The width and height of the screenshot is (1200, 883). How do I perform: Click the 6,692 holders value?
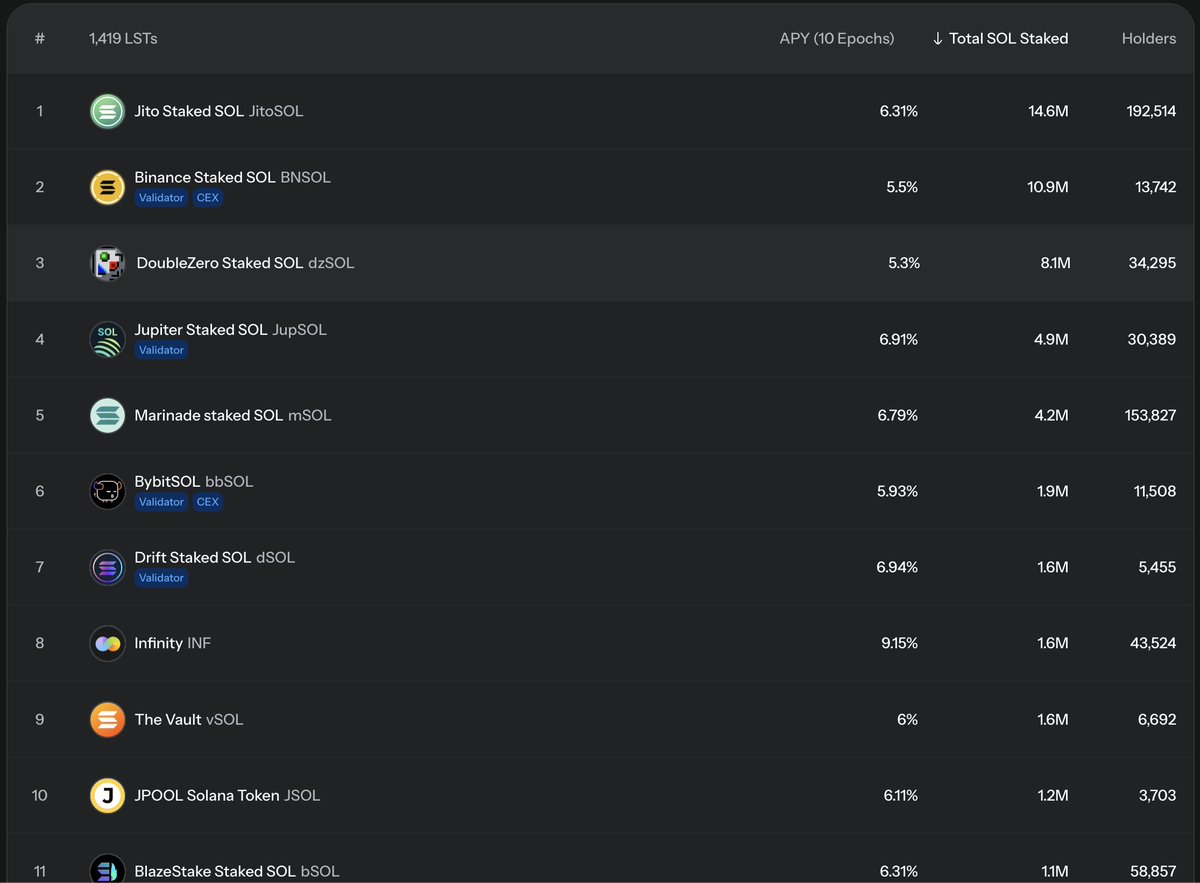pos(1157,719)
